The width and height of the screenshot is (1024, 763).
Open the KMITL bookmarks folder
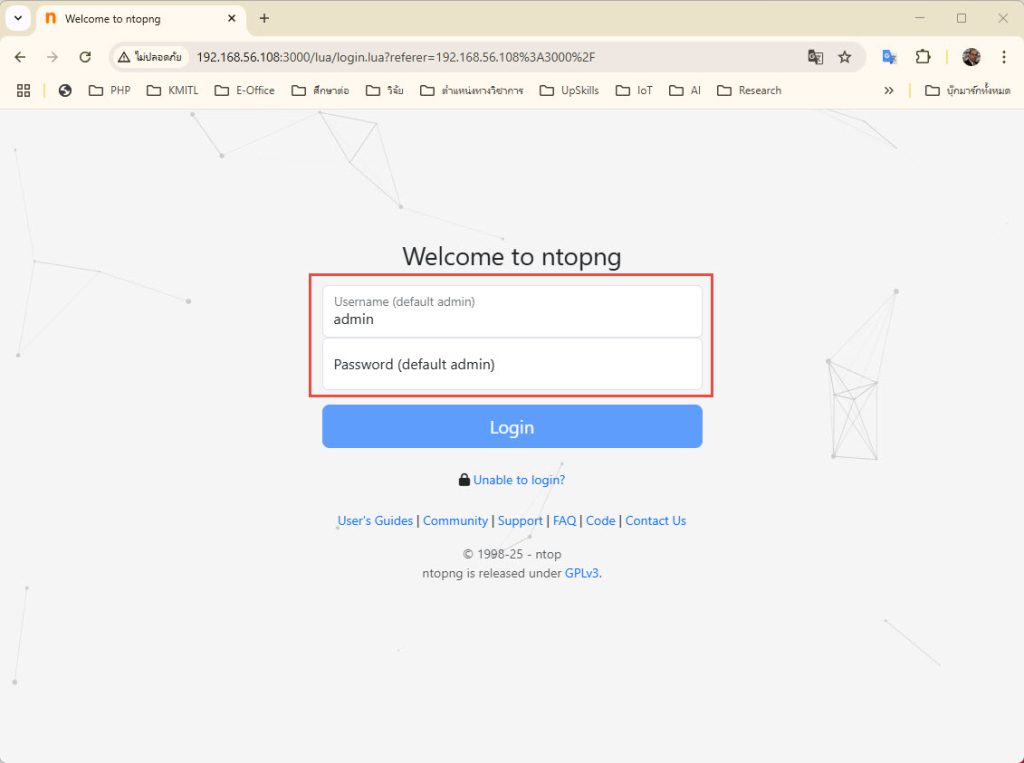pos(172,91)
